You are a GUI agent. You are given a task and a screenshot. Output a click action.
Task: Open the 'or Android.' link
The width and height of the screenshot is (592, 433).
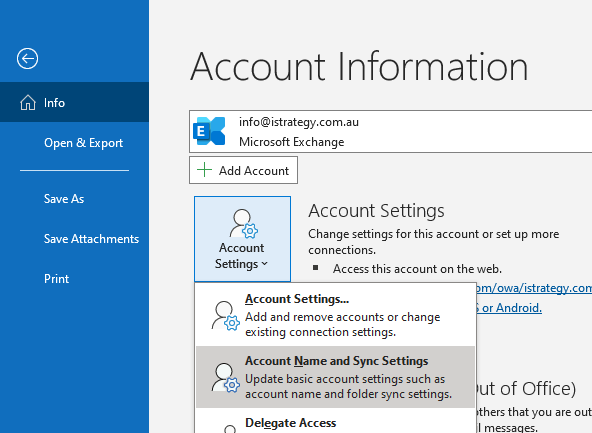[509, 308]
